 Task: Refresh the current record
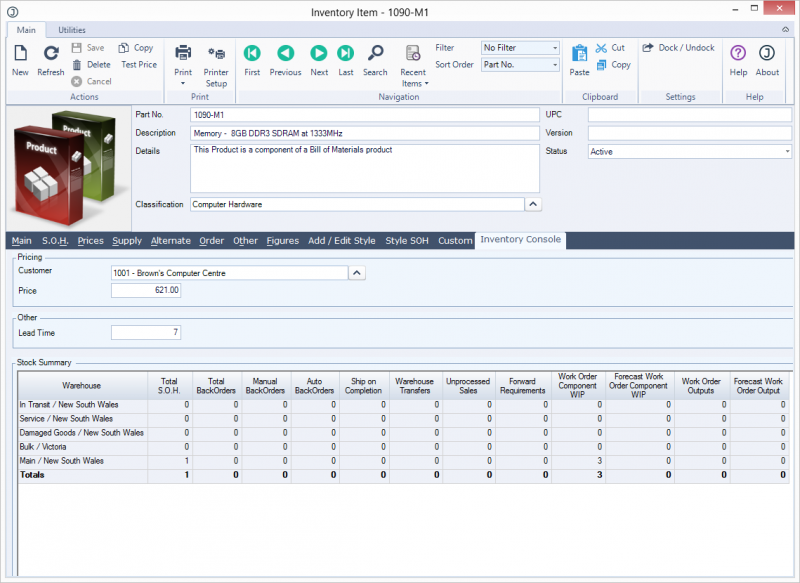click(50, 60)
